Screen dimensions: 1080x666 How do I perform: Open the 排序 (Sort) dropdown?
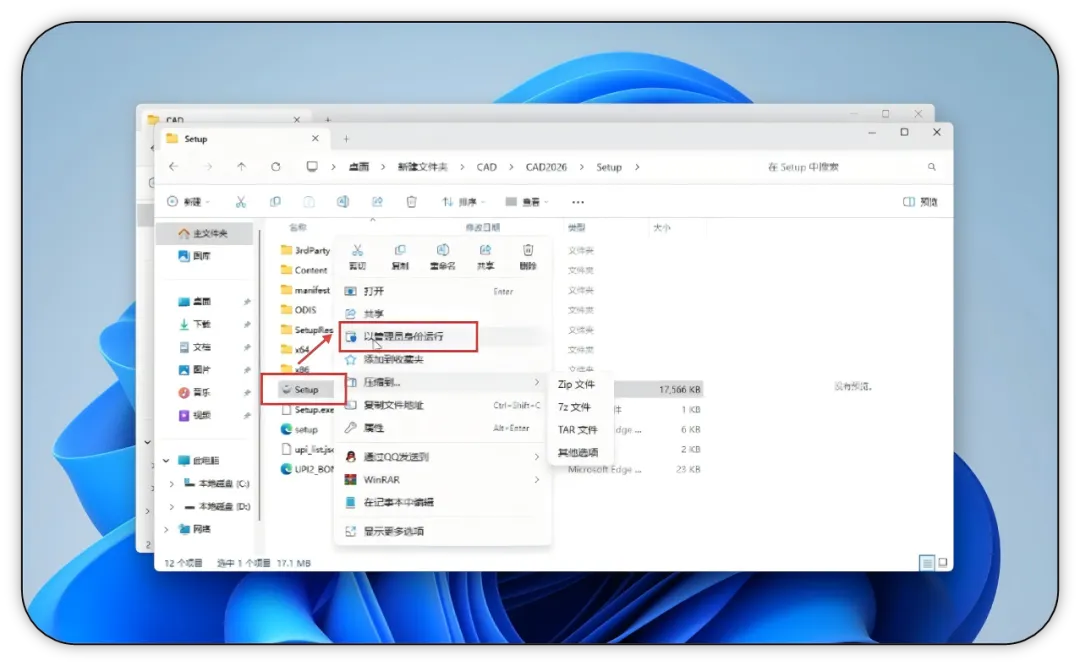point(463,202)
